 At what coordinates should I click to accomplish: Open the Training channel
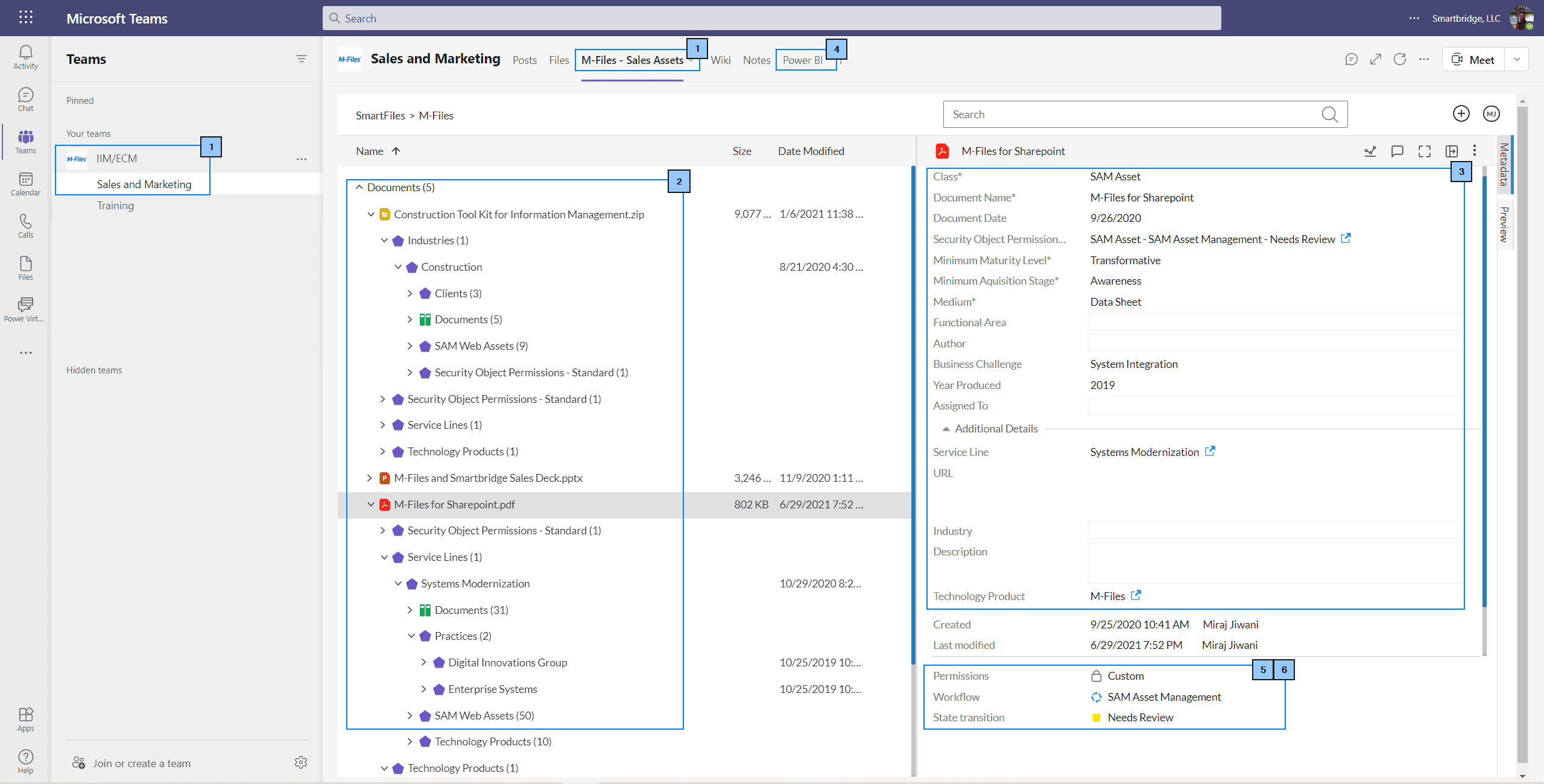[x=115, y=206]
